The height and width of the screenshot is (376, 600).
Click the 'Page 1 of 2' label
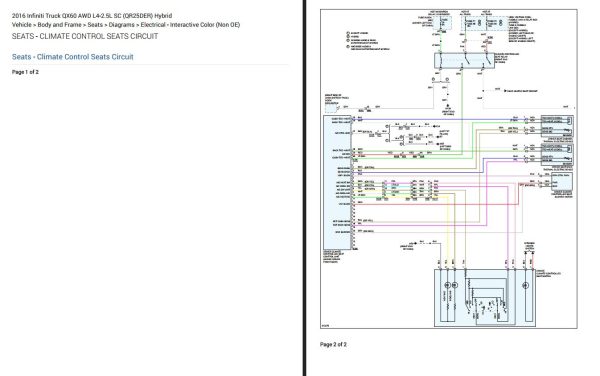(25, 72)
